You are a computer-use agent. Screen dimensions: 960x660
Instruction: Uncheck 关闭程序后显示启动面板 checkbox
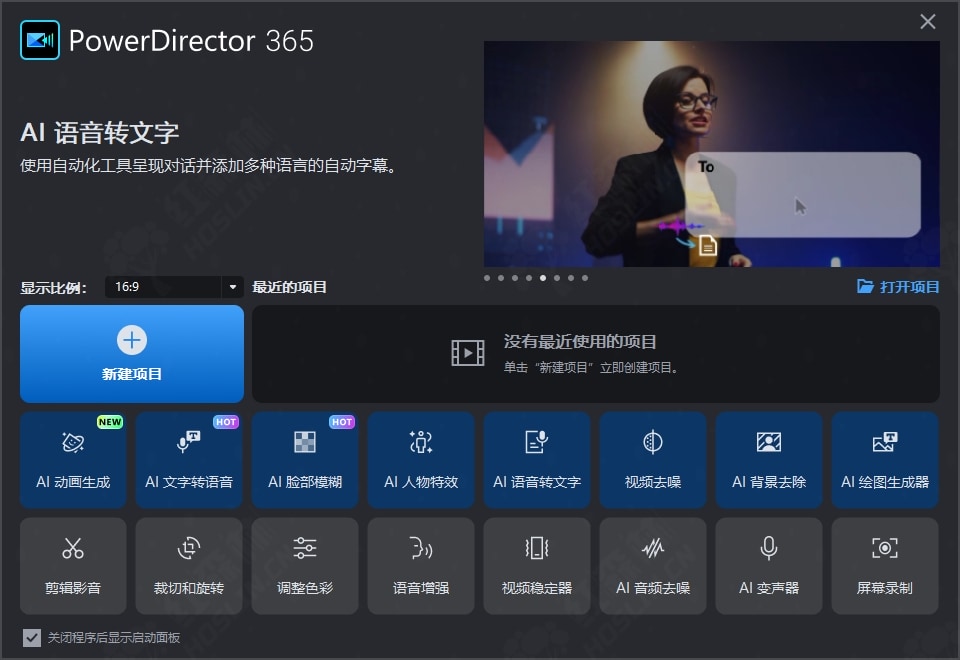click(32, 638)
